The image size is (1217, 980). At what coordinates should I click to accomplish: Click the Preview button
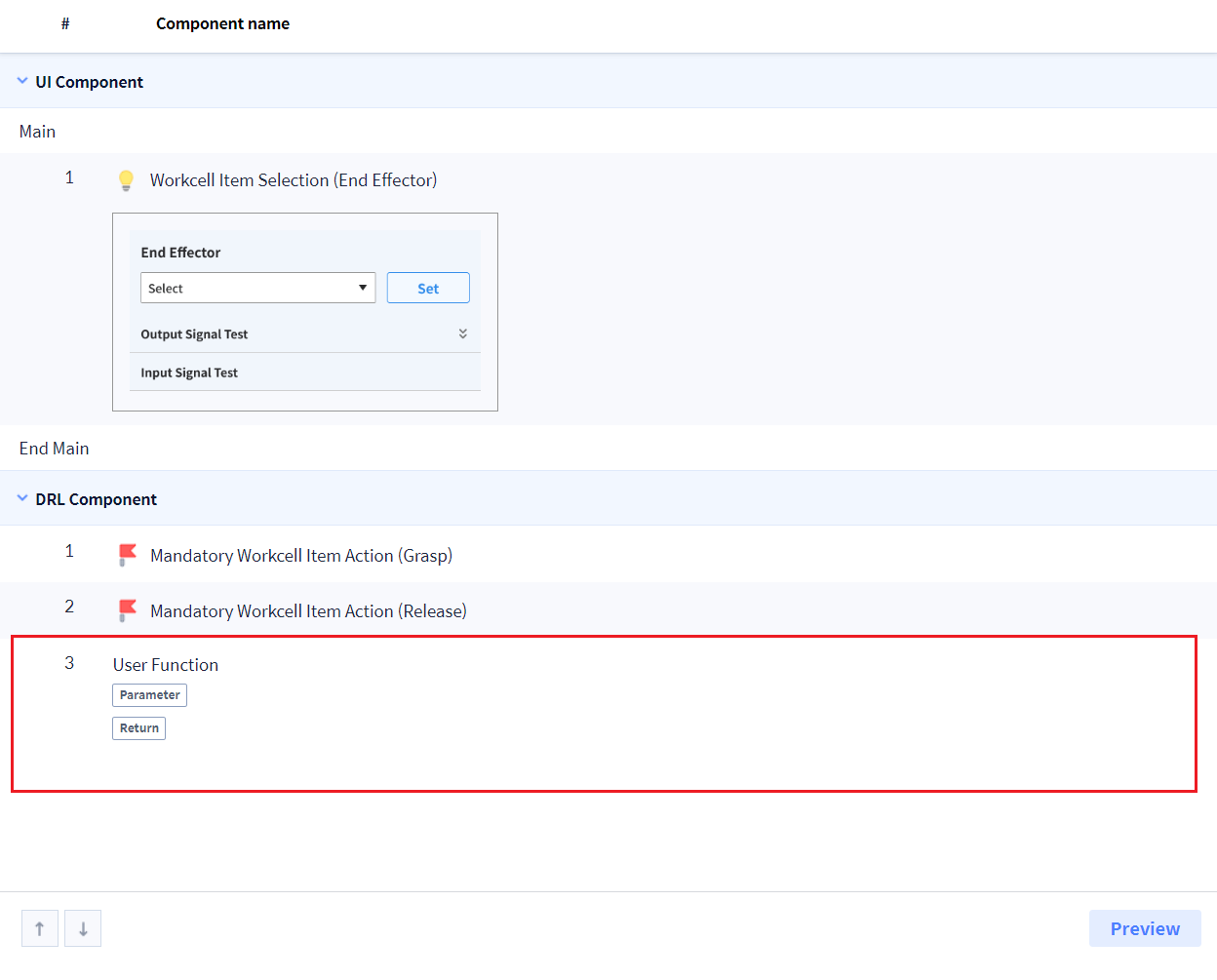(x=1144, y=928)
